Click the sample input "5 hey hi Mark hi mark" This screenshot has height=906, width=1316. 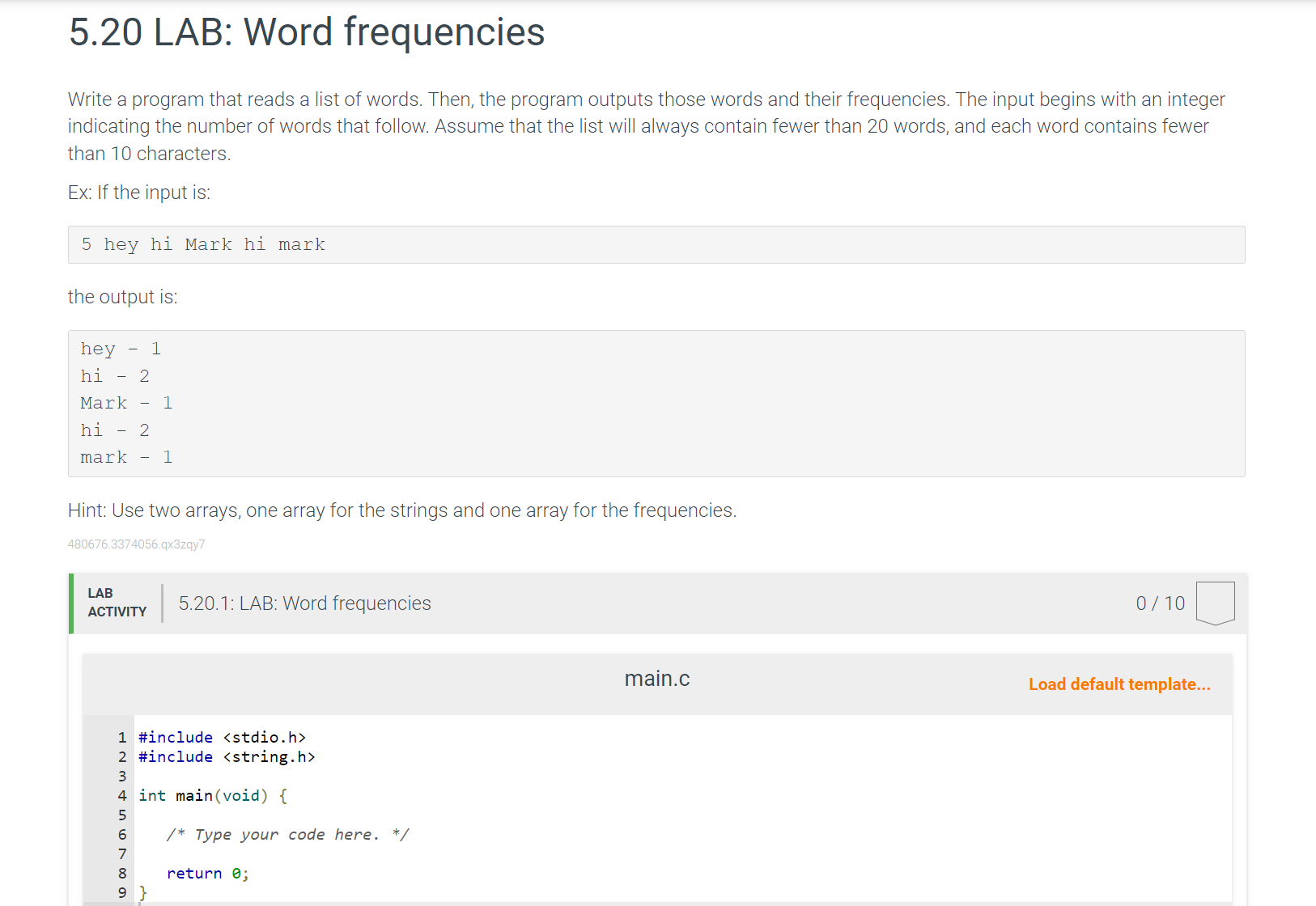tap(203, 244)
